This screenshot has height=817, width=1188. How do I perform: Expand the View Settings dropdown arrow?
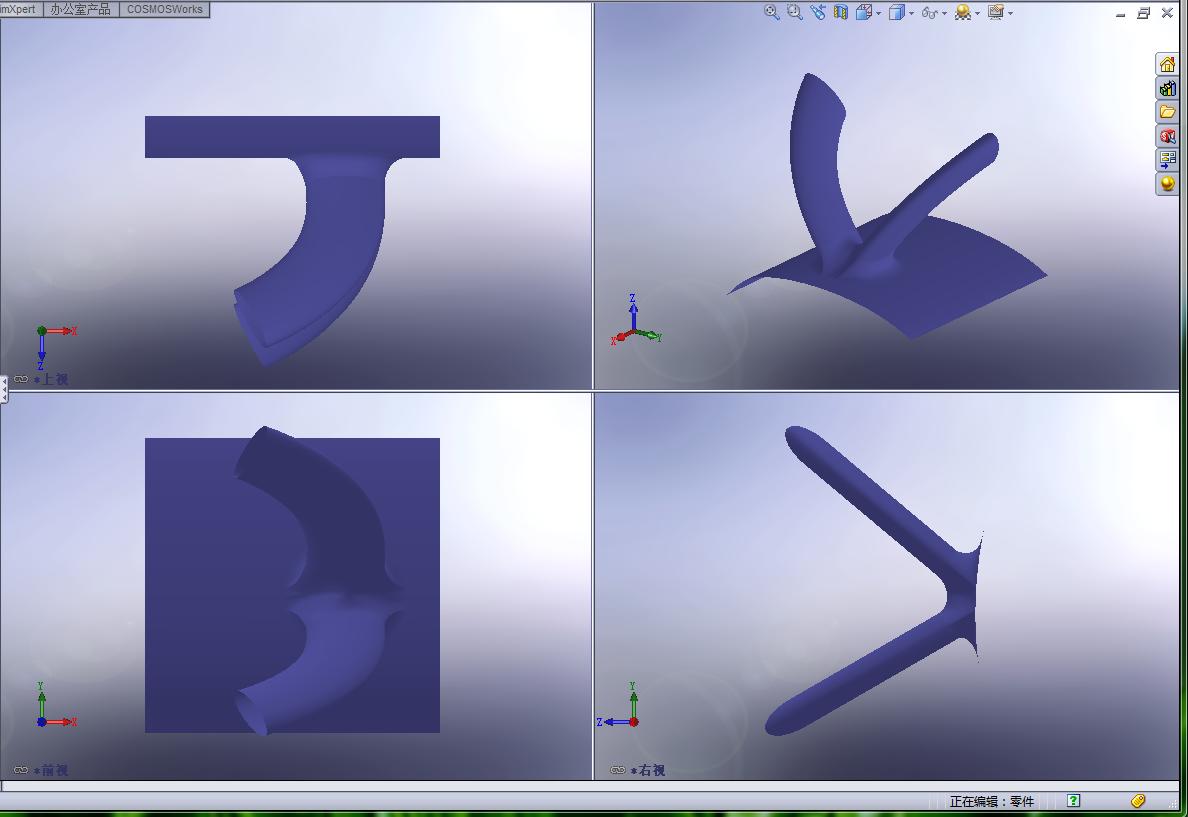[1011, 13]
